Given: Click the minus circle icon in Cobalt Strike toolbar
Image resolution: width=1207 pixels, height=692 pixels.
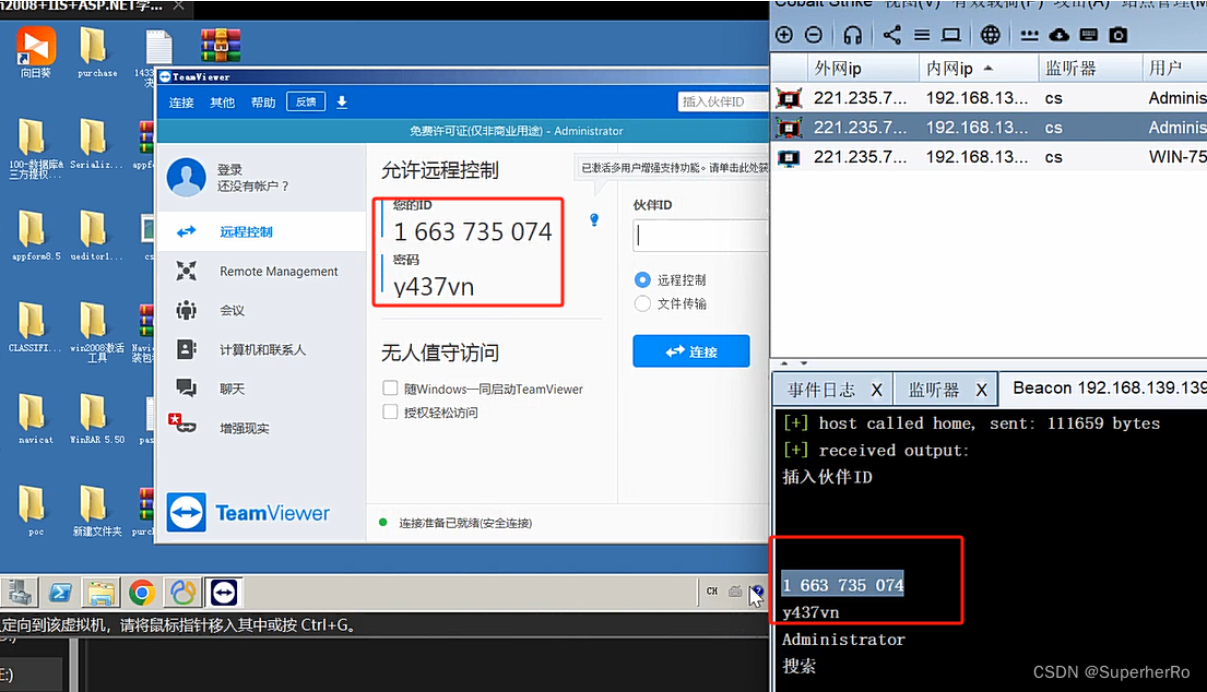Looking at the screenshot, I should pos(813,35).
